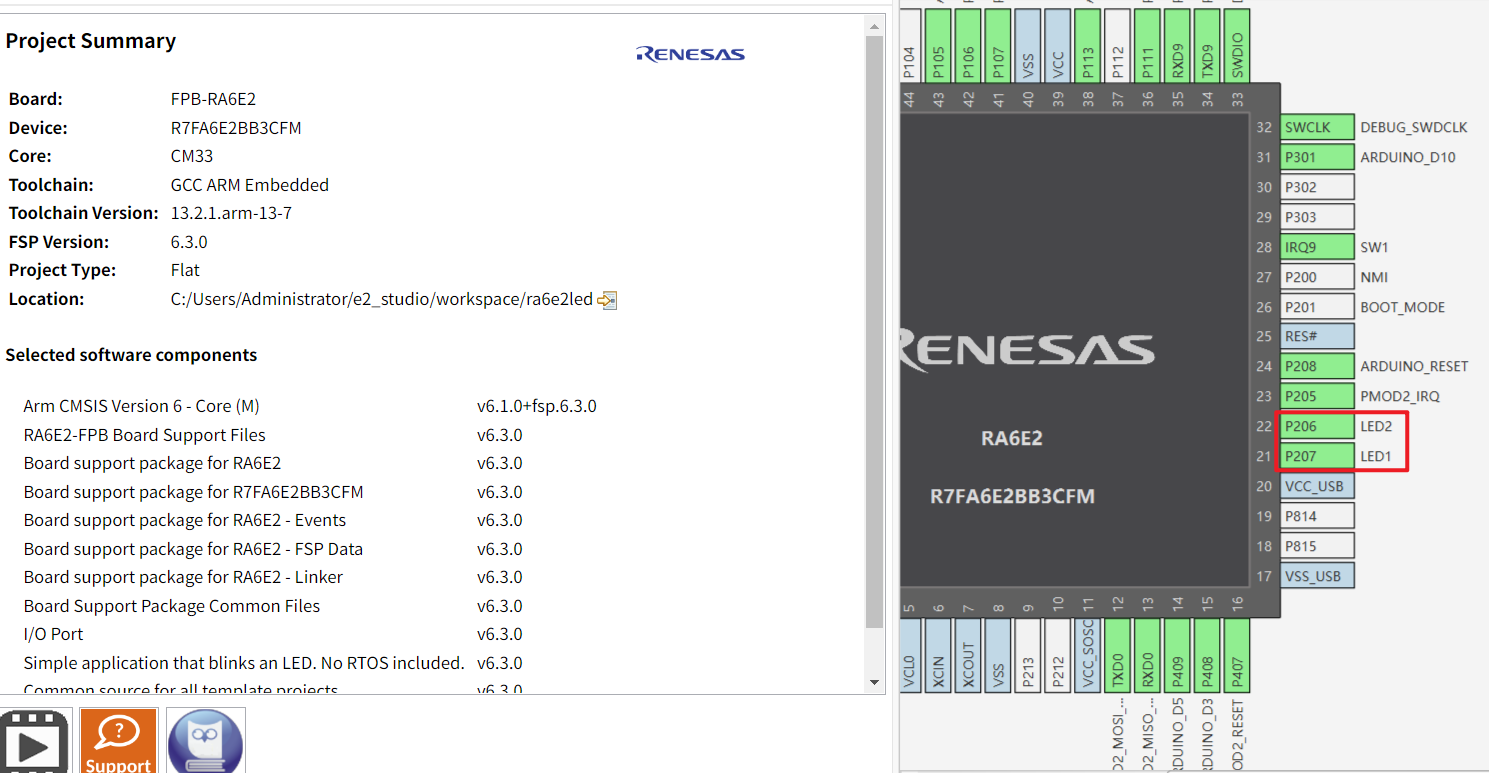Select the P205 pin box

click(1317, 397)
